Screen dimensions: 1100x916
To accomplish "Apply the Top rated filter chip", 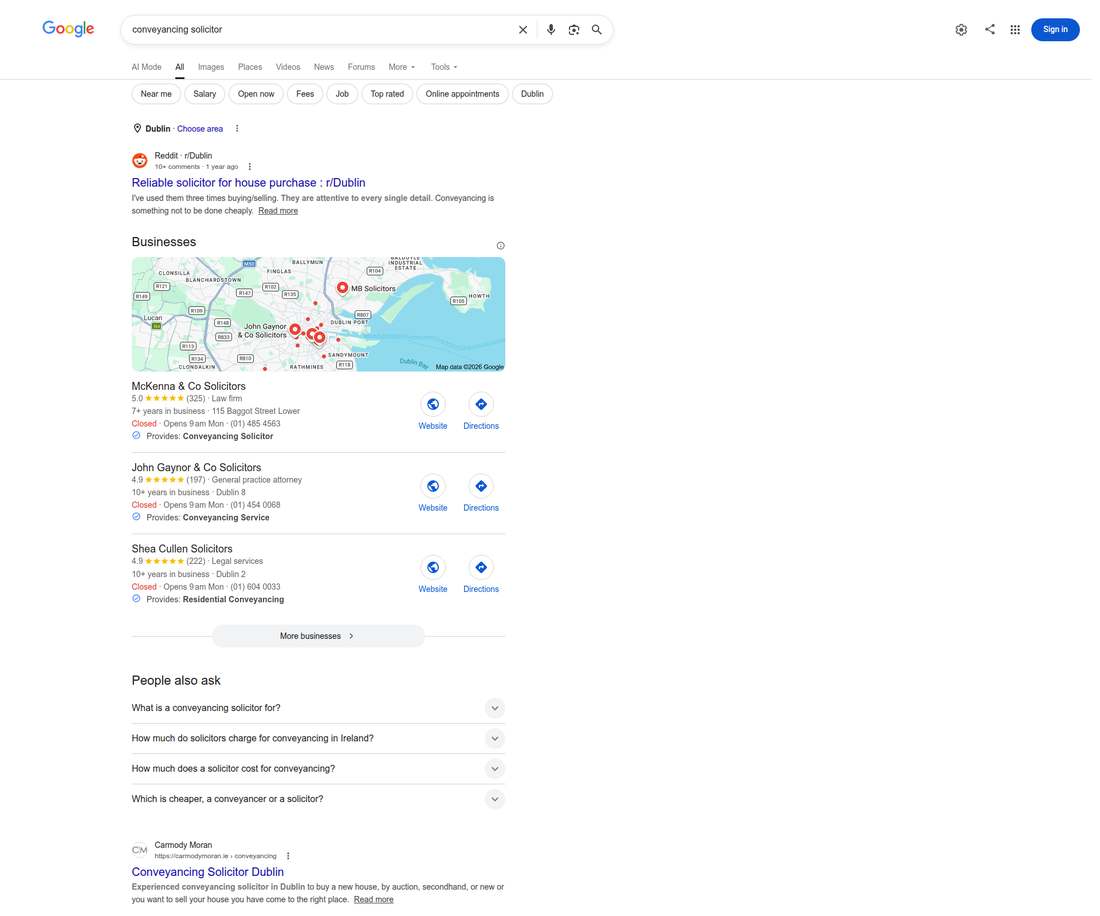I will pyautogui.click(x=387, y=94).
